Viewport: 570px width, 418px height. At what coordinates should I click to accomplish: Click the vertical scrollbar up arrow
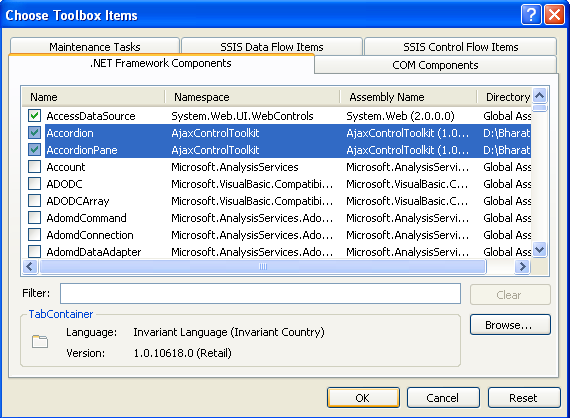click(x=540, y=96)
